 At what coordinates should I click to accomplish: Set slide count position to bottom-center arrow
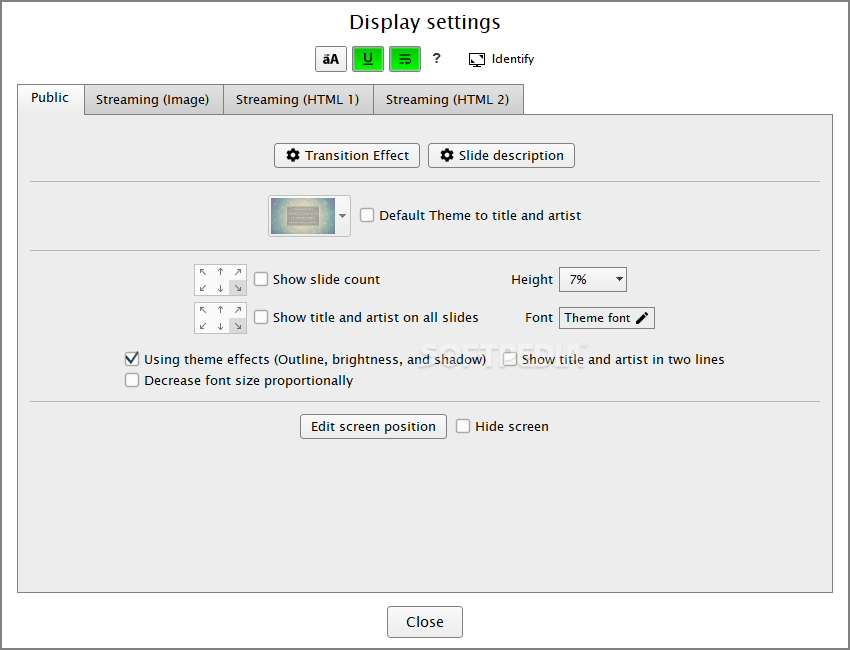pyautogui.click(x=221, y=288)
